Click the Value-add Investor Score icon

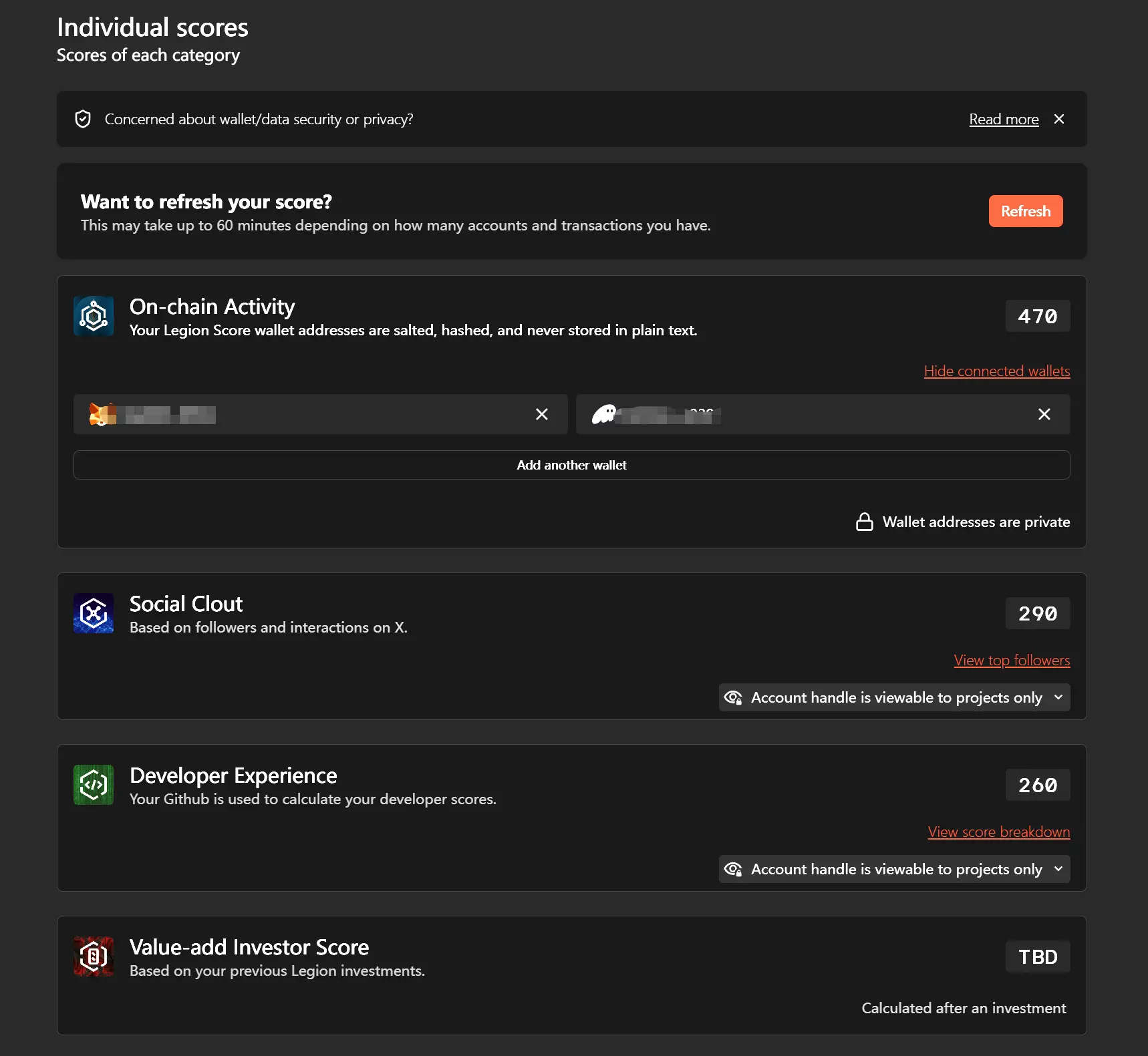(94, 956)
